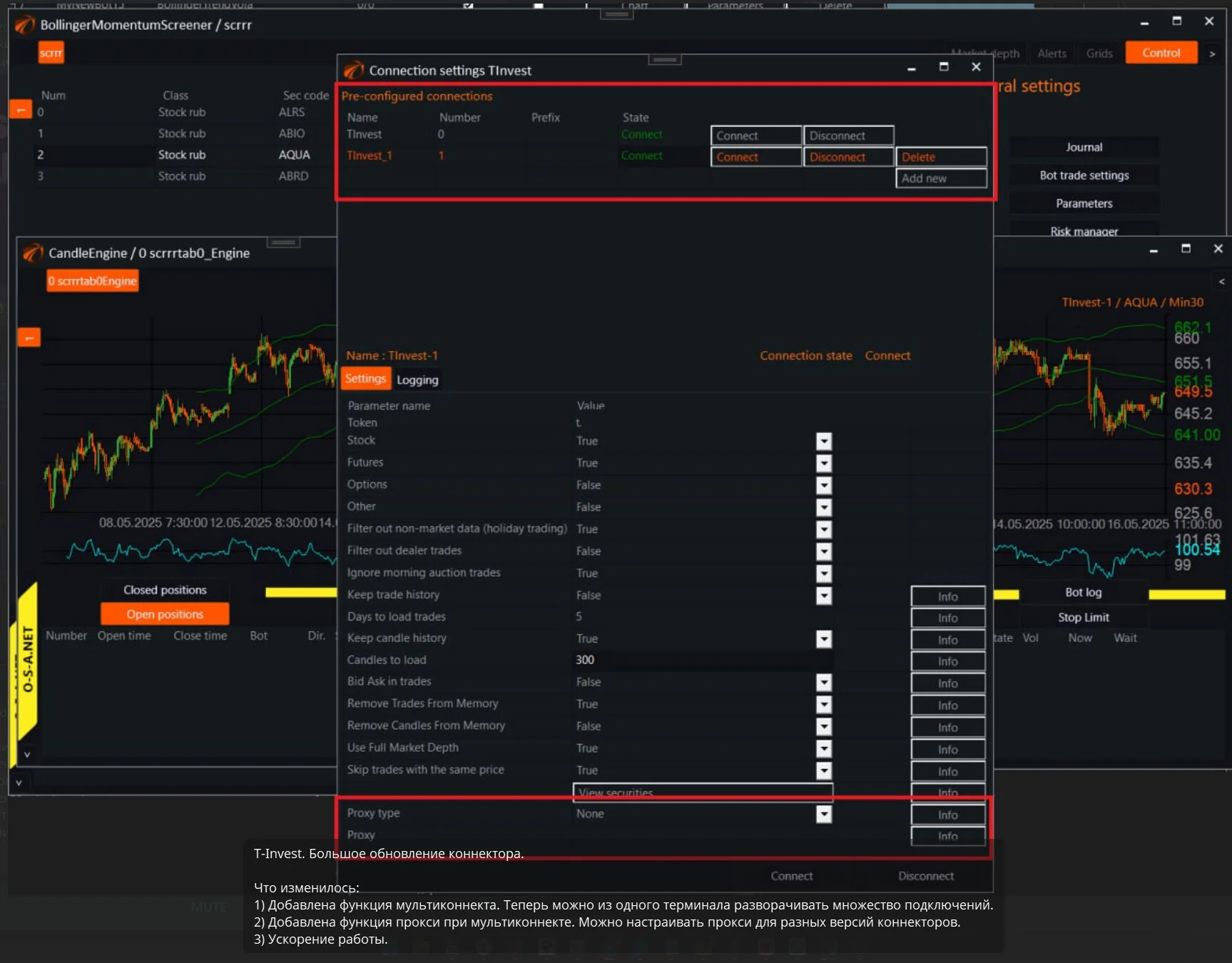Open the Proxy type dropdown
The width and height of the screenshot is (1232, 963).
824,814
